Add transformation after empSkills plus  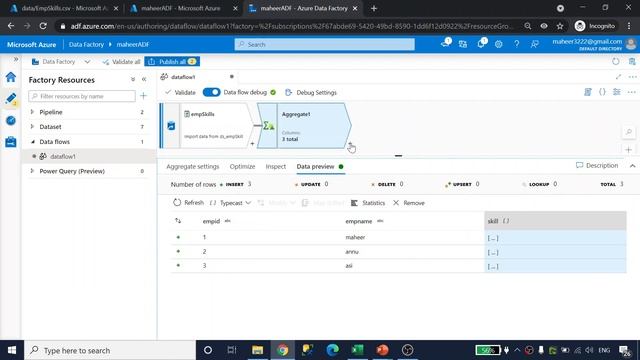click(252, 144)
